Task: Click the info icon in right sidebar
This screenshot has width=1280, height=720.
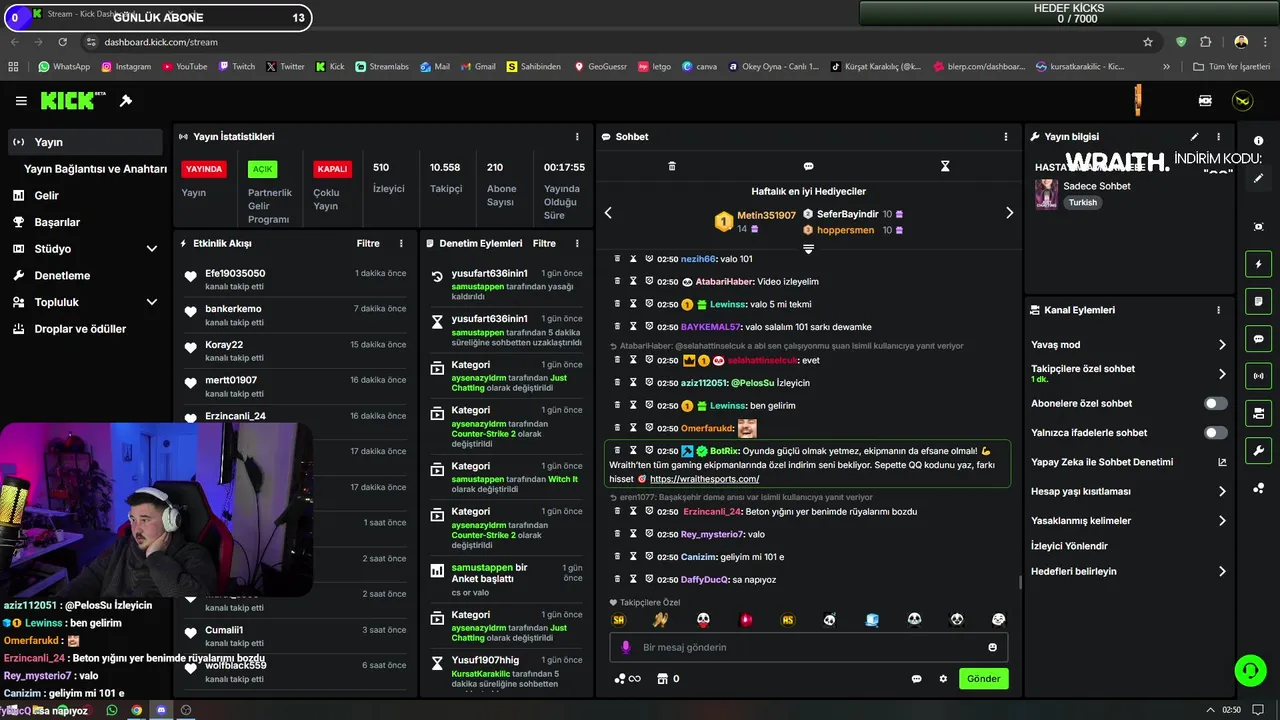Action: (1259, 141)
